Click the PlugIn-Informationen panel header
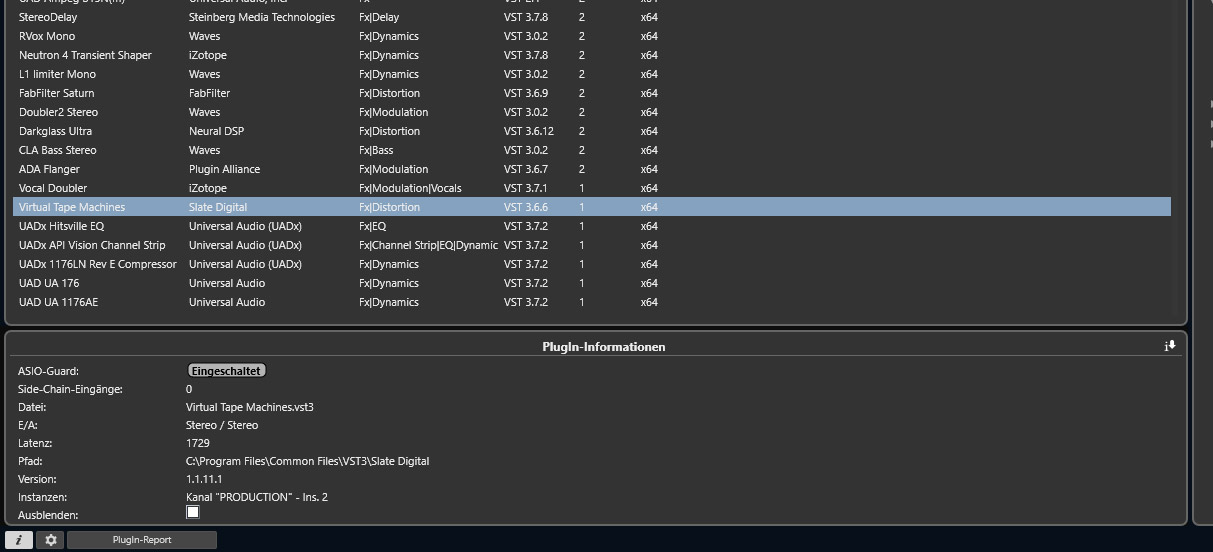 click(x=603, y=347)
